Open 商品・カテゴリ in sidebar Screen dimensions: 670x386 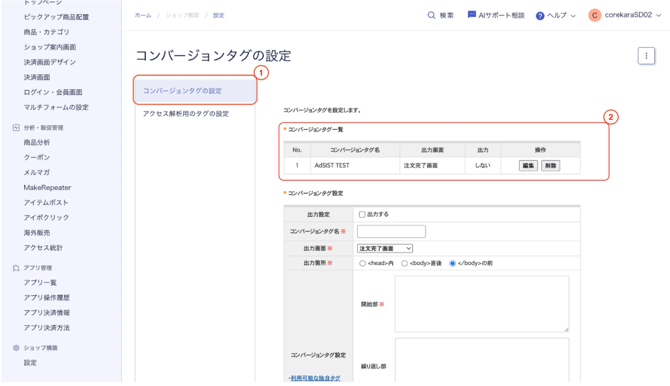(47, 32)
